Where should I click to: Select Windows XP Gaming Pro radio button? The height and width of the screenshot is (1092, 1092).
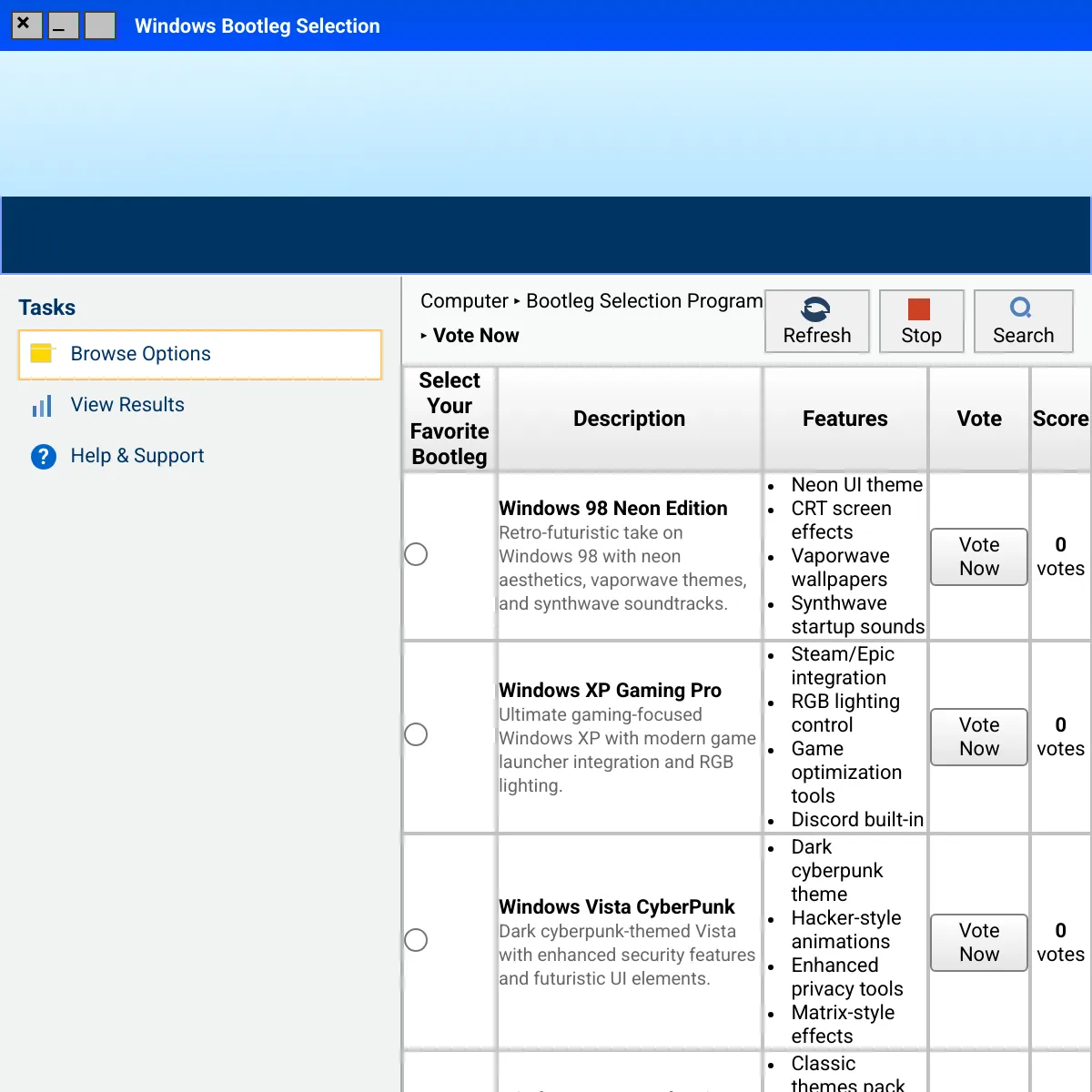click(416, 734)
